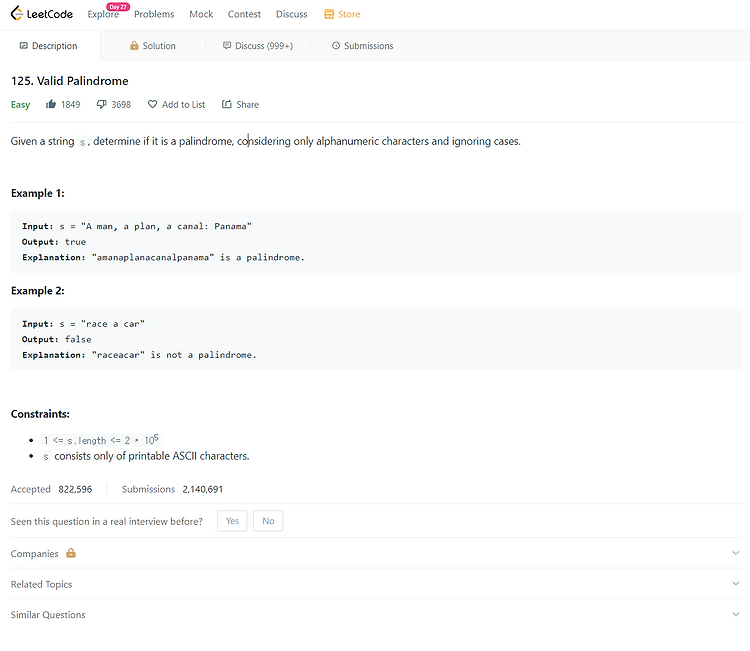The height and width of the screenshot is (651, 750).
Task: Open the top Discuss nav item
Action: [x=291, y=14]
